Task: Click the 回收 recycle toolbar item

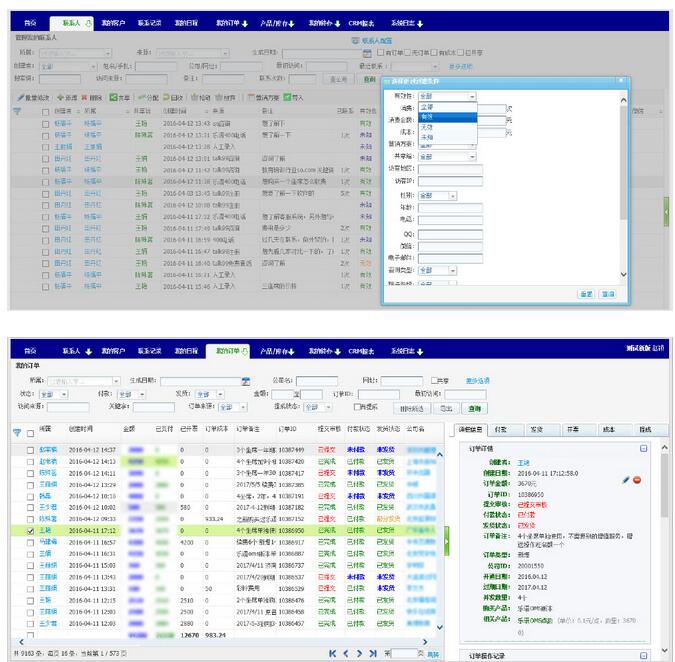Action: pyautogui.click(x=173, y=98)
